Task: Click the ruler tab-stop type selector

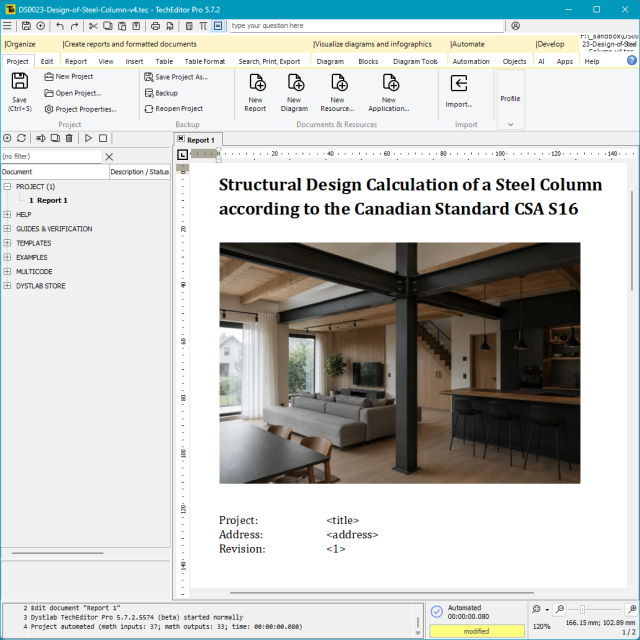Action: [x=182, y=155]
